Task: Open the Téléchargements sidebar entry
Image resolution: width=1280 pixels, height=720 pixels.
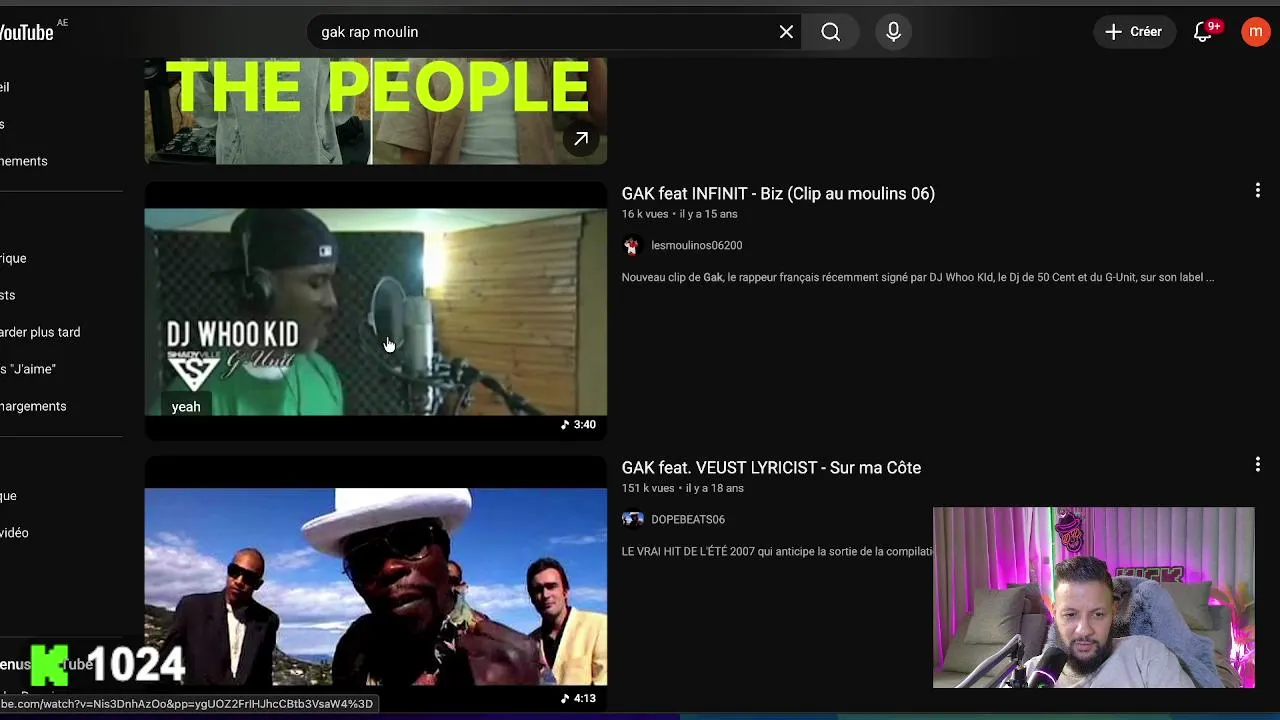Action: [x=33, y=406]
